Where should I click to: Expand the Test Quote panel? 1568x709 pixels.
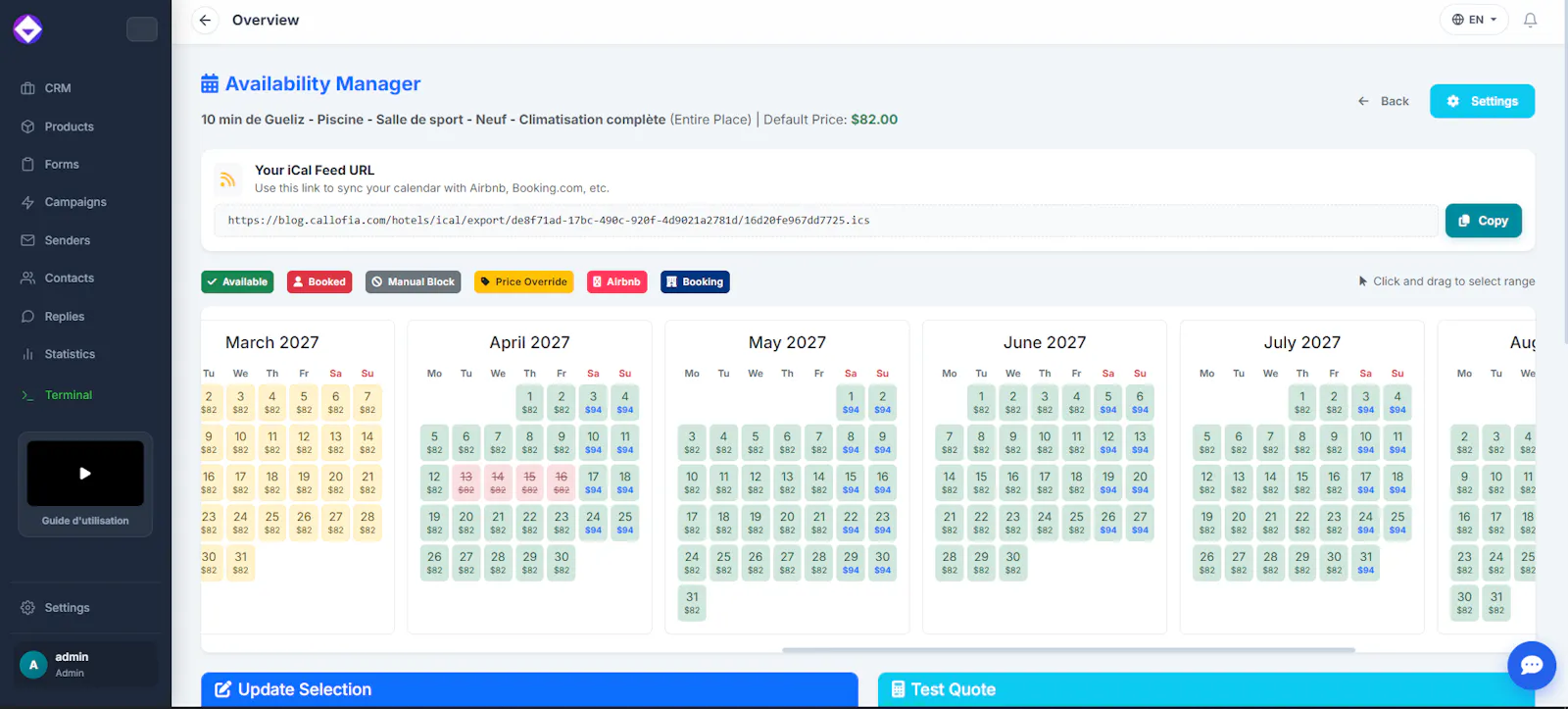(x=1205, y=689)
